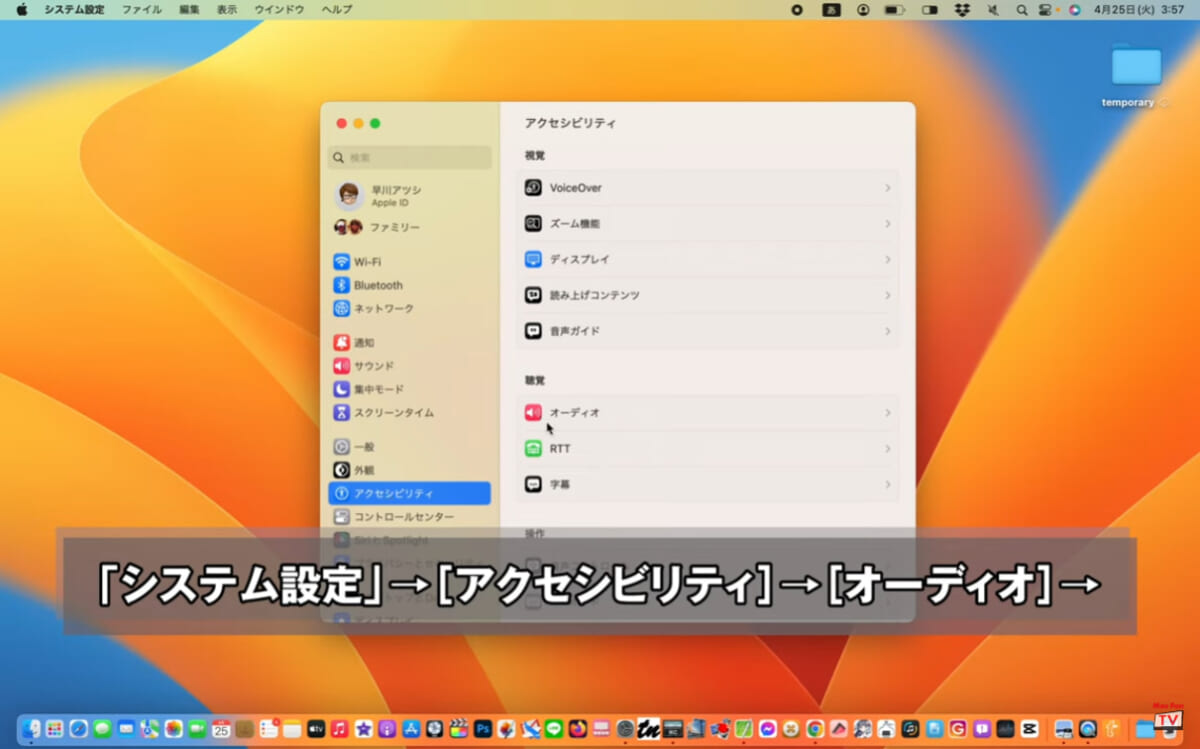Open the ズーム機能 row
Screen dimensions: 1200x749
click(707, 224)
